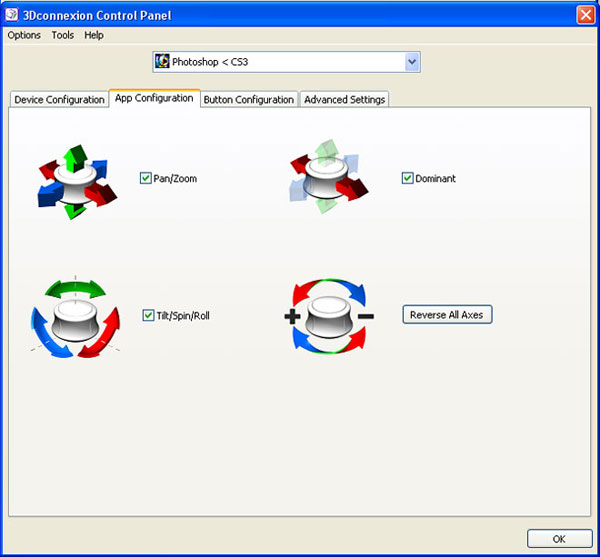The width and height of the screenshot is (600, 557).
Task: Confirm with the OK button
Action: coord(559,539)
